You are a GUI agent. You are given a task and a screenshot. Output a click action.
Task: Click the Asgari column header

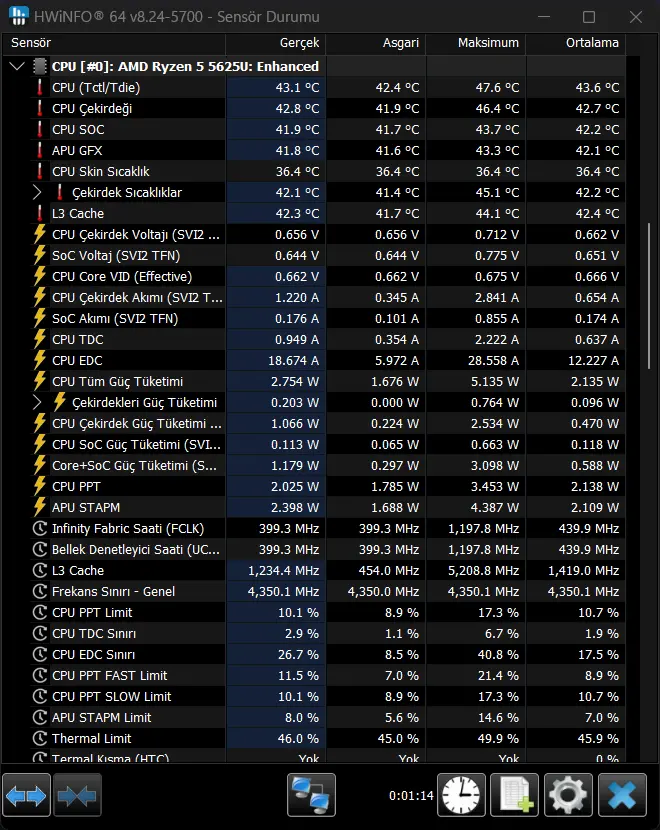375,43
